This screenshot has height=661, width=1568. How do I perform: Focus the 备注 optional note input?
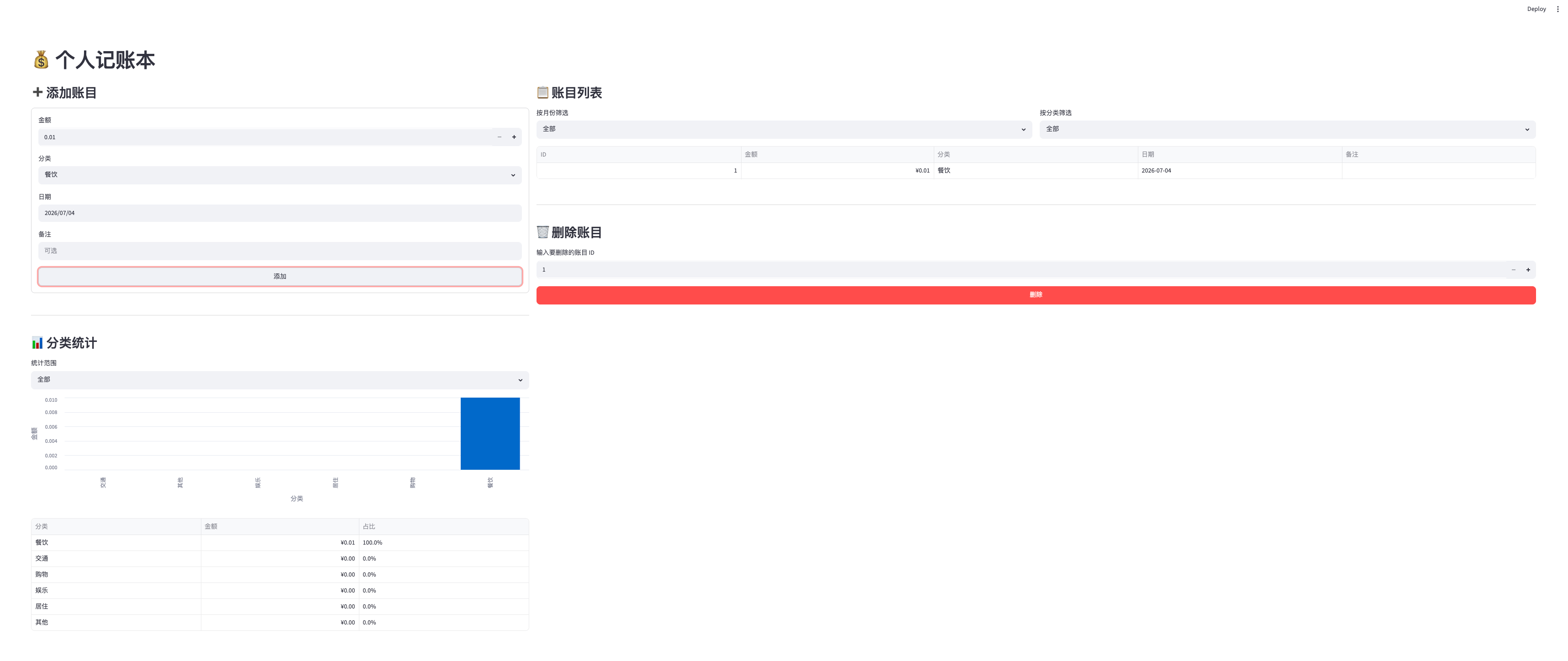[x=280, y=251]
